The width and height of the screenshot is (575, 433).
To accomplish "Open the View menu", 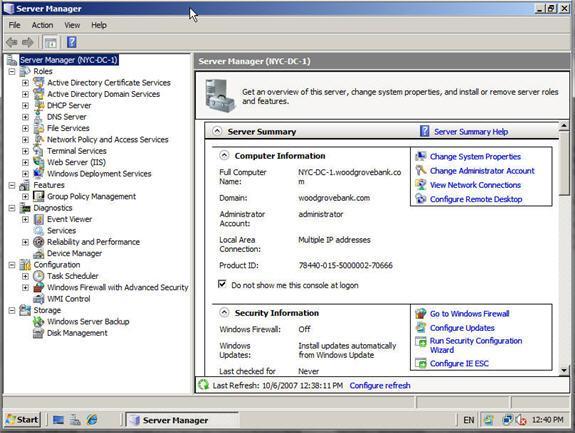I will click(x=72, y=25).
